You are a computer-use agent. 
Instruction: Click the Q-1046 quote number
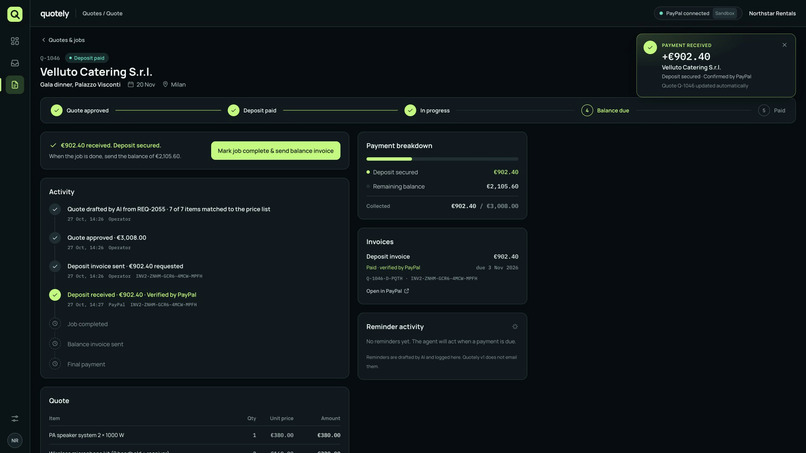[x=50, y=58]
